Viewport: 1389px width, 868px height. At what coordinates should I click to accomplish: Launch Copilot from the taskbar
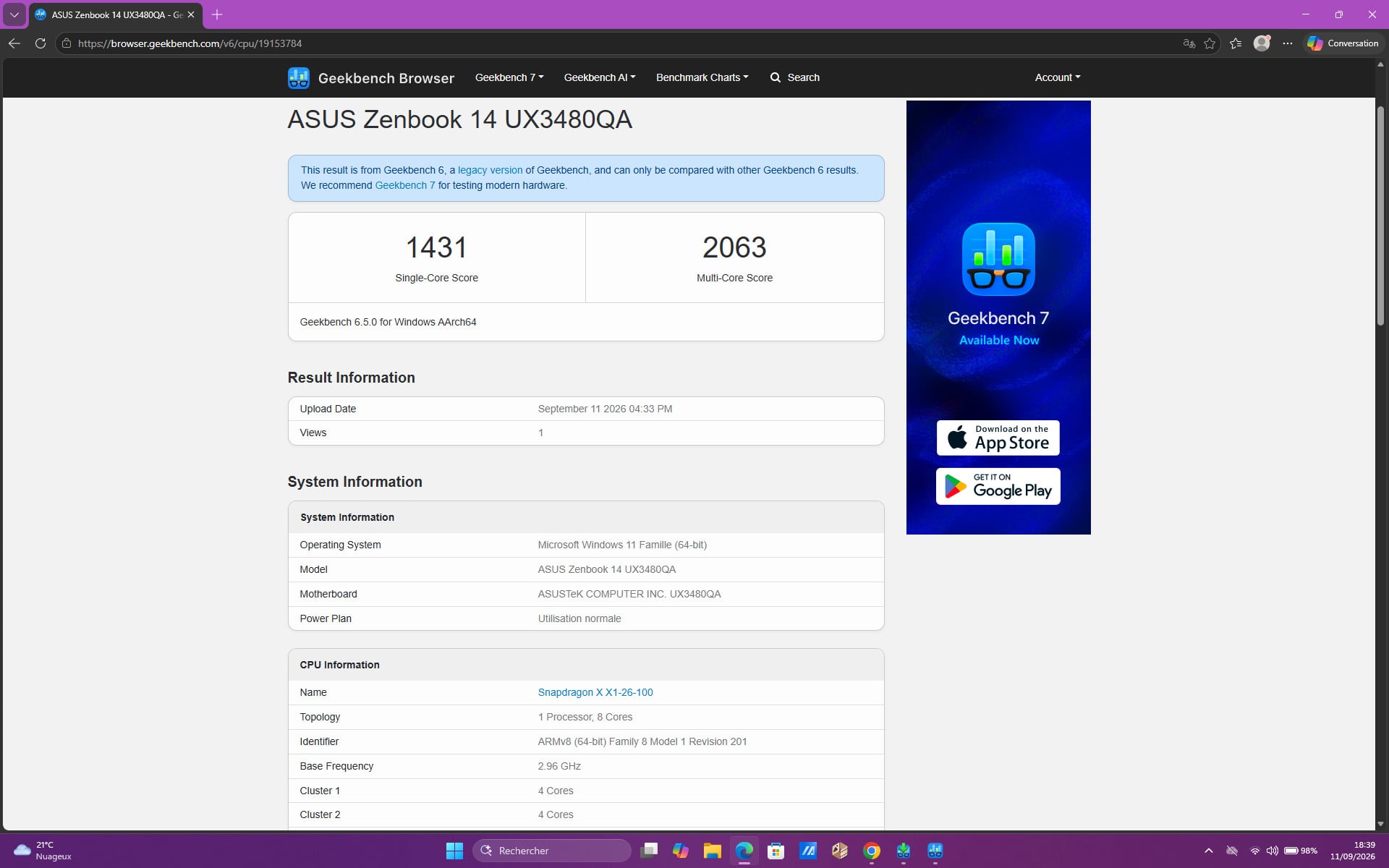681,851
